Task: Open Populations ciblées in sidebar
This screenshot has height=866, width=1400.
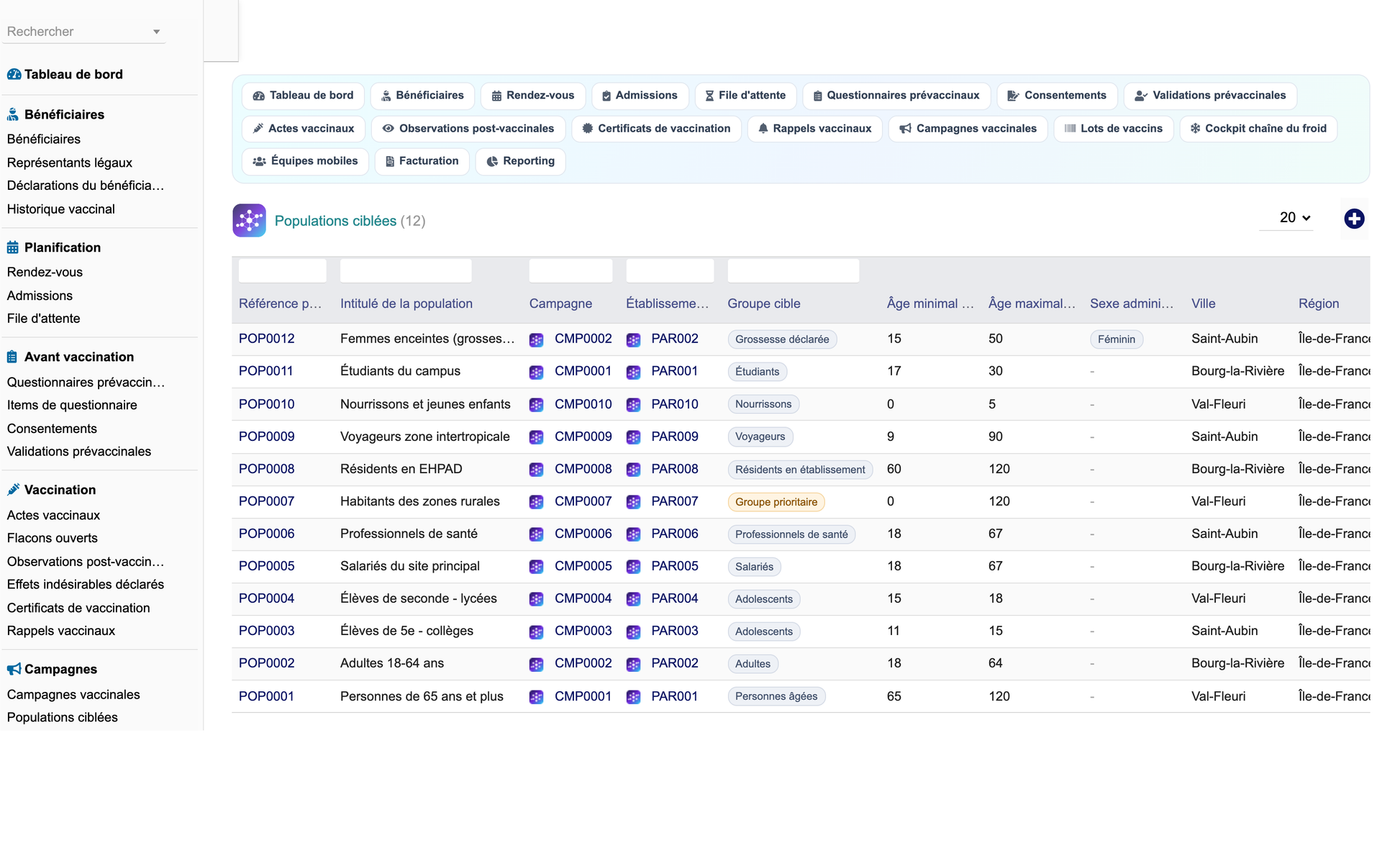Action: tap(63, 718)
